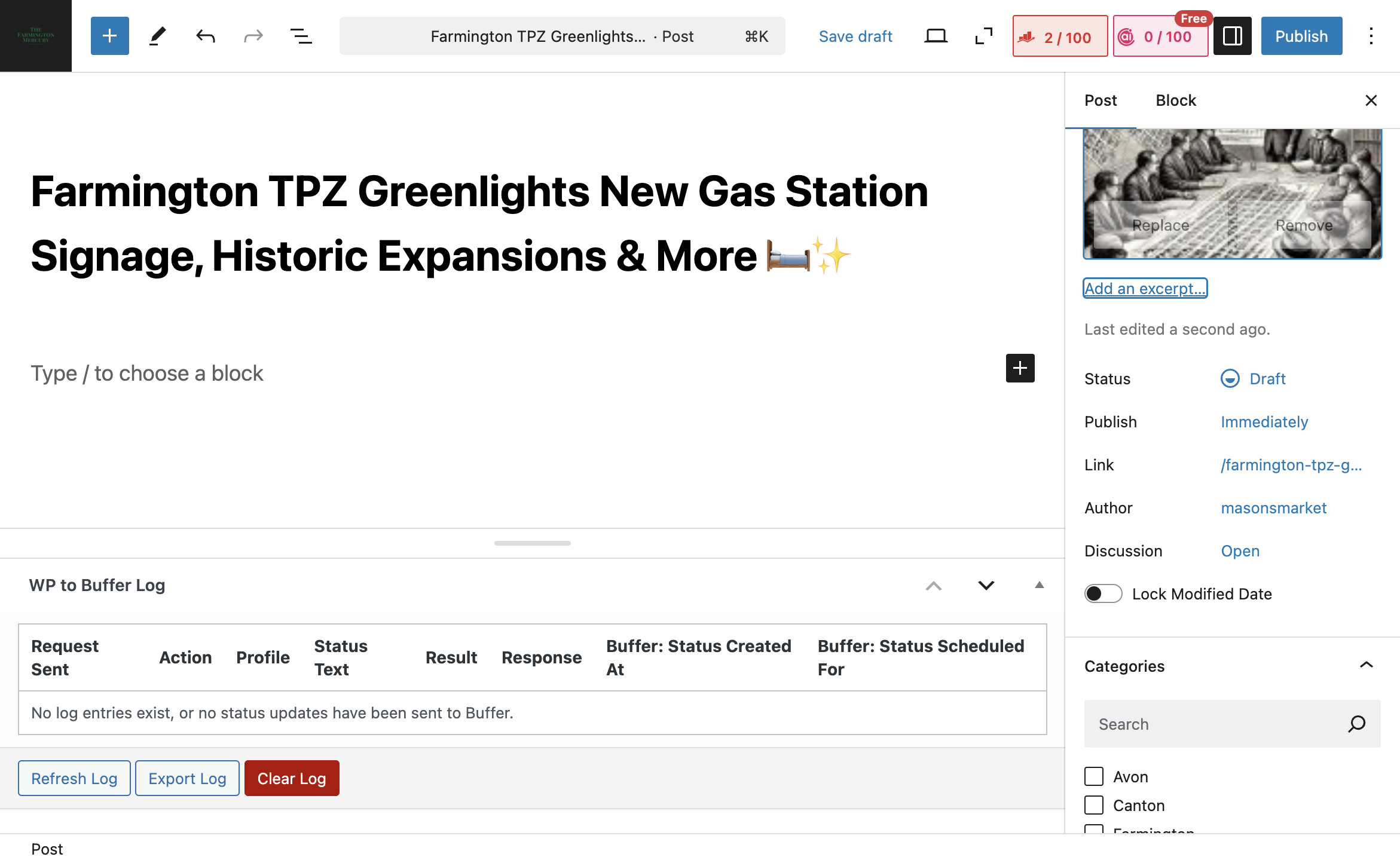1400x863 pixels.
Task: Change the author masonsmarket
Action: tap(1273, 508)
